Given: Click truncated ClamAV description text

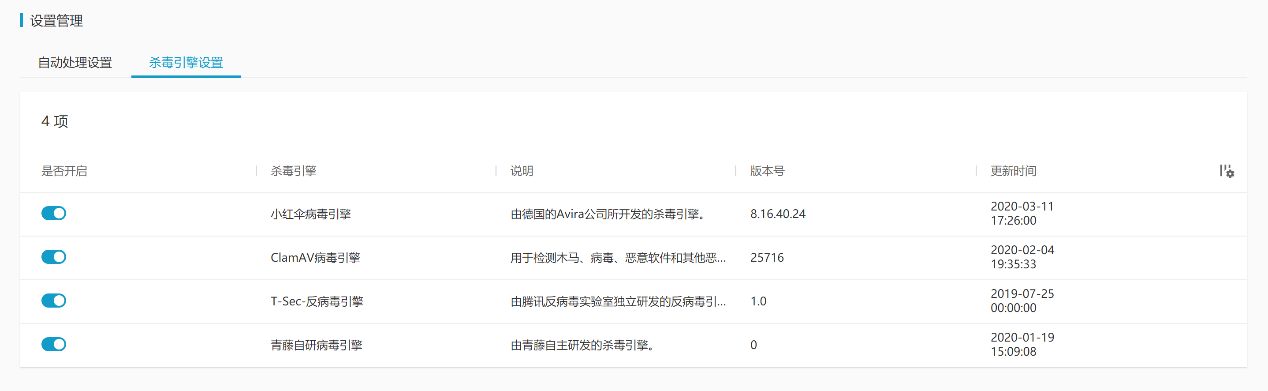Looking at the screenshot, I should (x=618, y=257).
